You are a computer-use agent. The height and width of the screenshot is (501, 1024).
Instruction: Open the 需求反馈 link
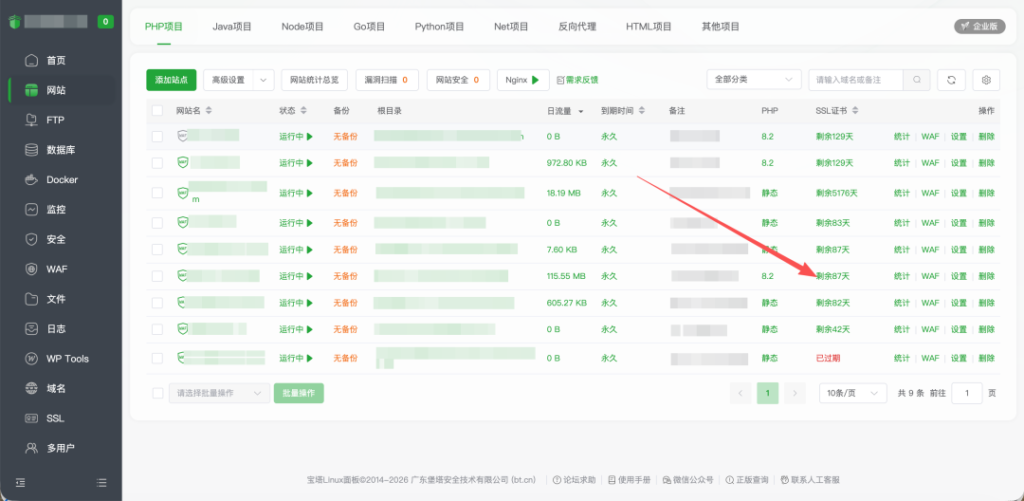(x=578, y=80)
